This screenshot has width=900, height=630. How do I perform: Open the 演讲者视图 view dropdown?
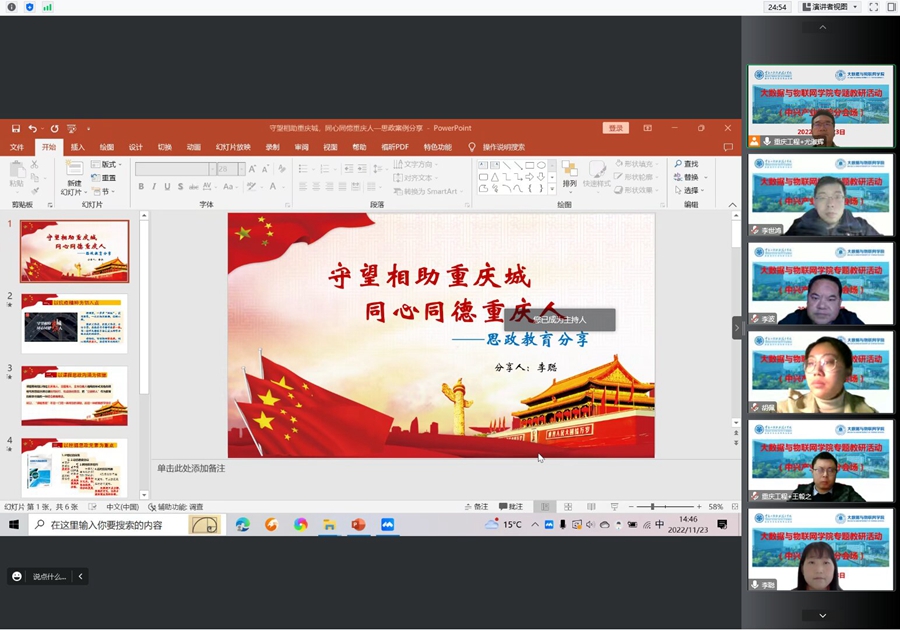click(829, 7)
